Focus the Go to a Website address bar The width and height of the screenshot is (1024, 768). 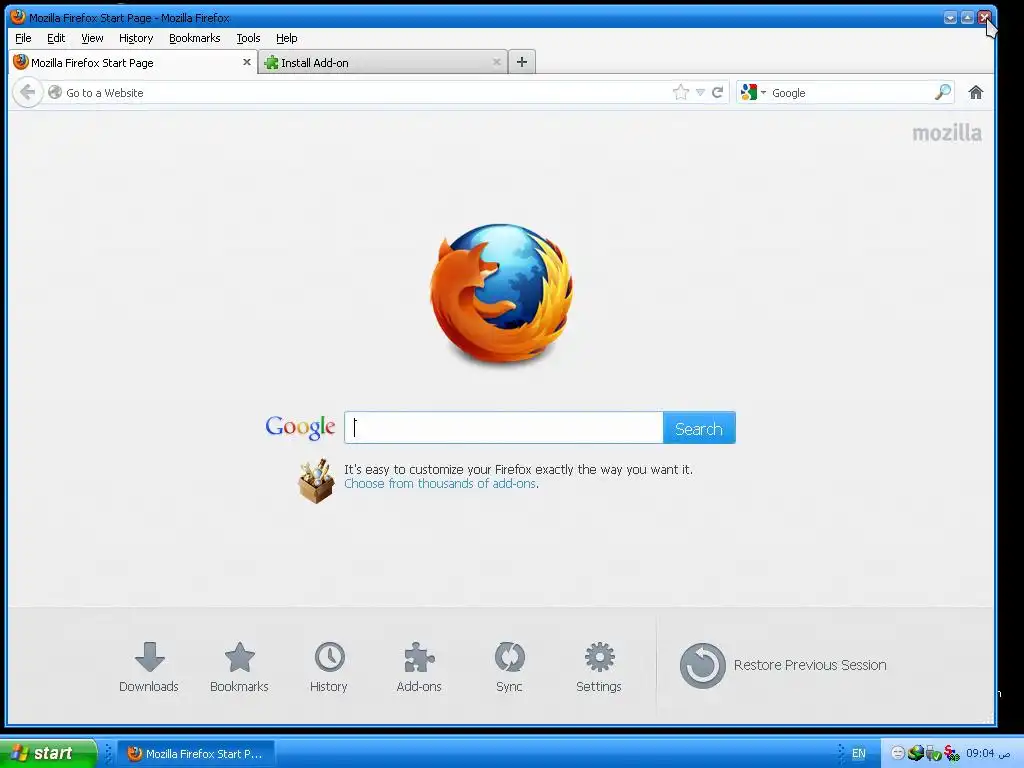coord(366,93)
